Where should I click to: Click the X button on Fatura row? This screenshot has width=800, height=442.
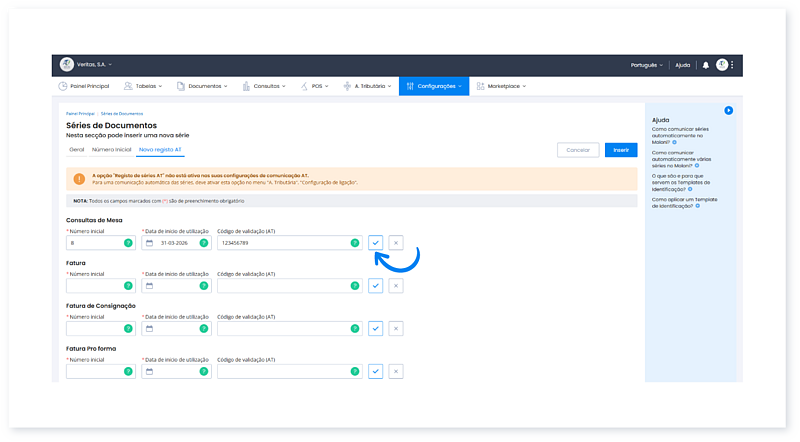tap(396, 286)
